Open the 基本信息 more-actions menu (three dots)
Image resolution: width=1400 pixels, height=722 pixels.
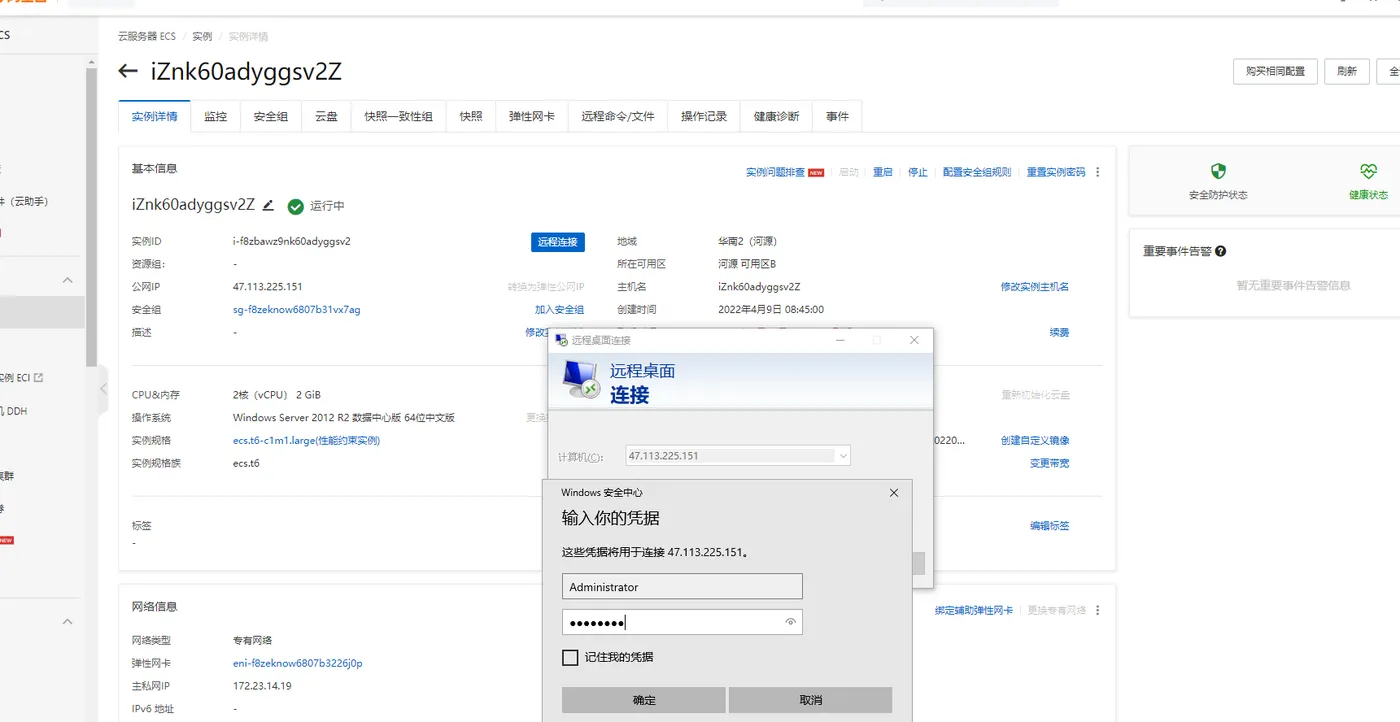click(1097, 172)
